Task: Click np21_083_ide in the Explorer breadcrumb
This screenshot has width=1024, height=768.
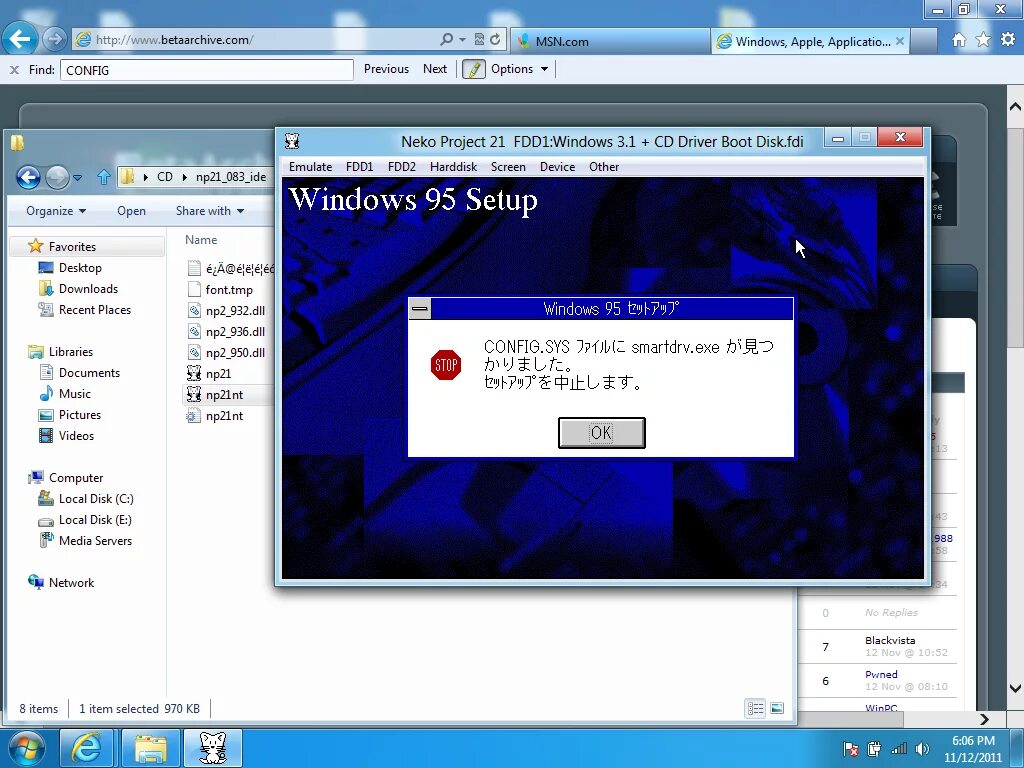Action: (x=231, y=177)
